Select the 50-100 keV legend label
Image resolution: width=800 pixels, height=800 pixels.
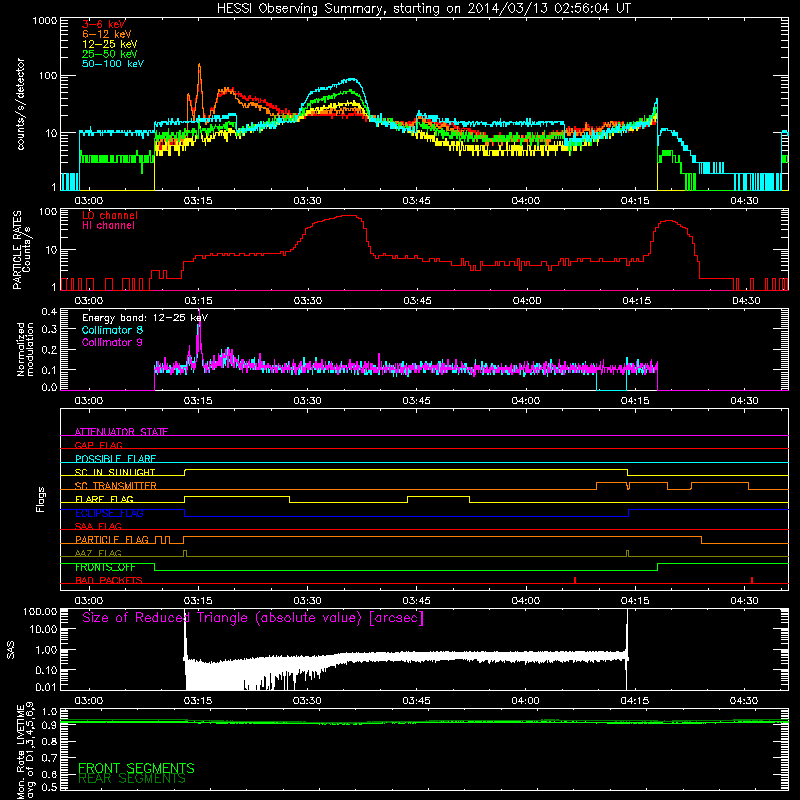point(113,64)
